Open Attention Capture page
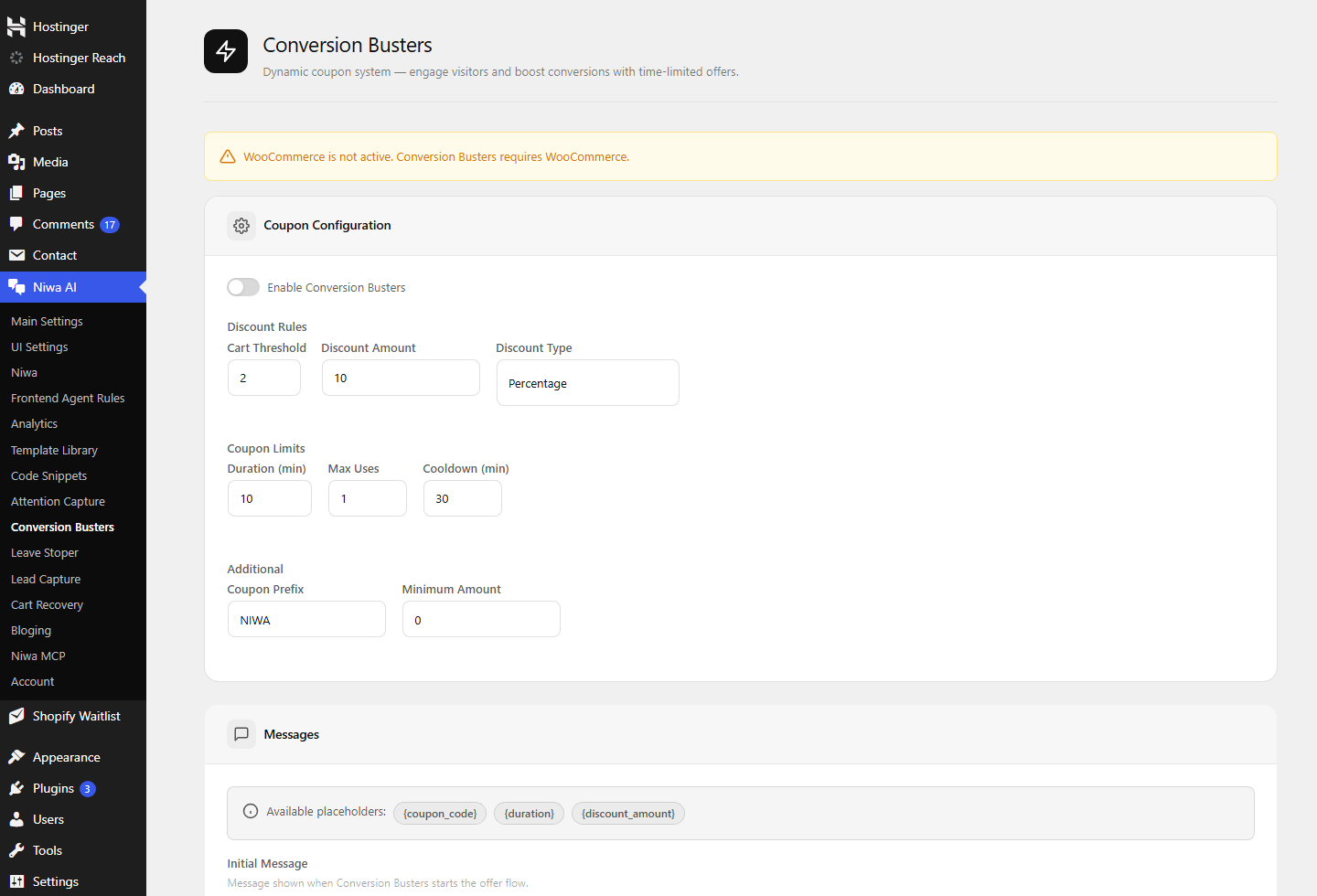The image size is (1317, 896). pos(58,501)
